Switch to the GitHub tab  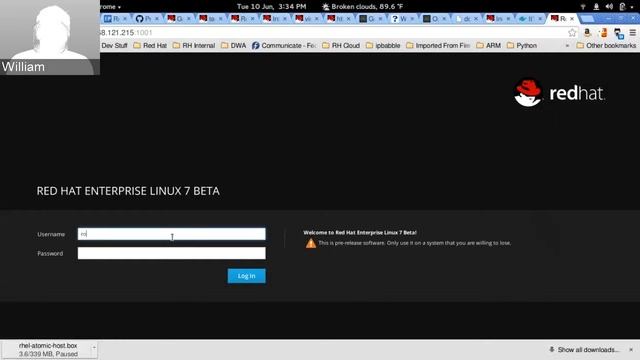point(146,18)
